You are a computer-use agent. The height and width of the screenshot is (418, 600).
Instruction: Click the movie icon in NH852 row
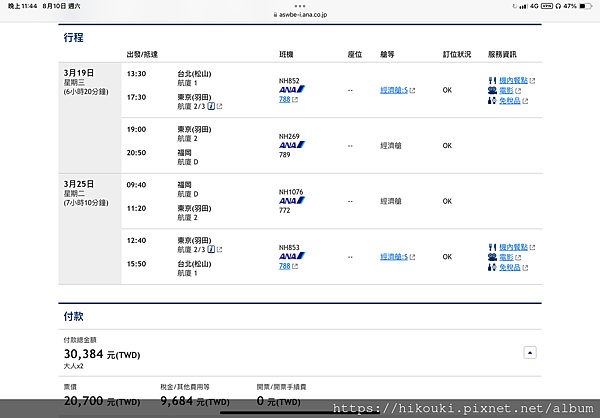point(492,91)
